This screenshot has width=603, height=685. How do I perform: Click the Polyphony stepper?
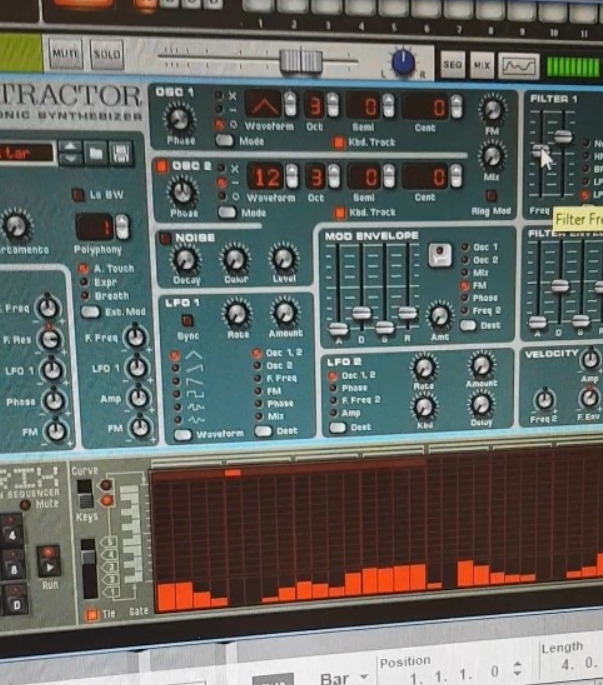point(122,227)
